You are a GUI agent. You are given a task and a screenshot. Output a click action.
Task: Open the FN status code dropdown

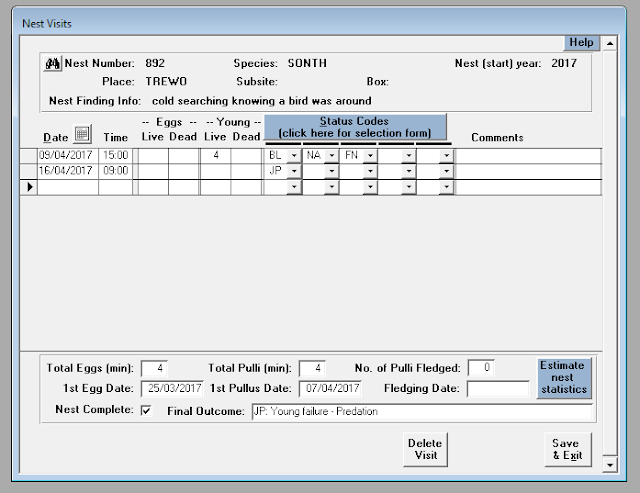(370, 155)
